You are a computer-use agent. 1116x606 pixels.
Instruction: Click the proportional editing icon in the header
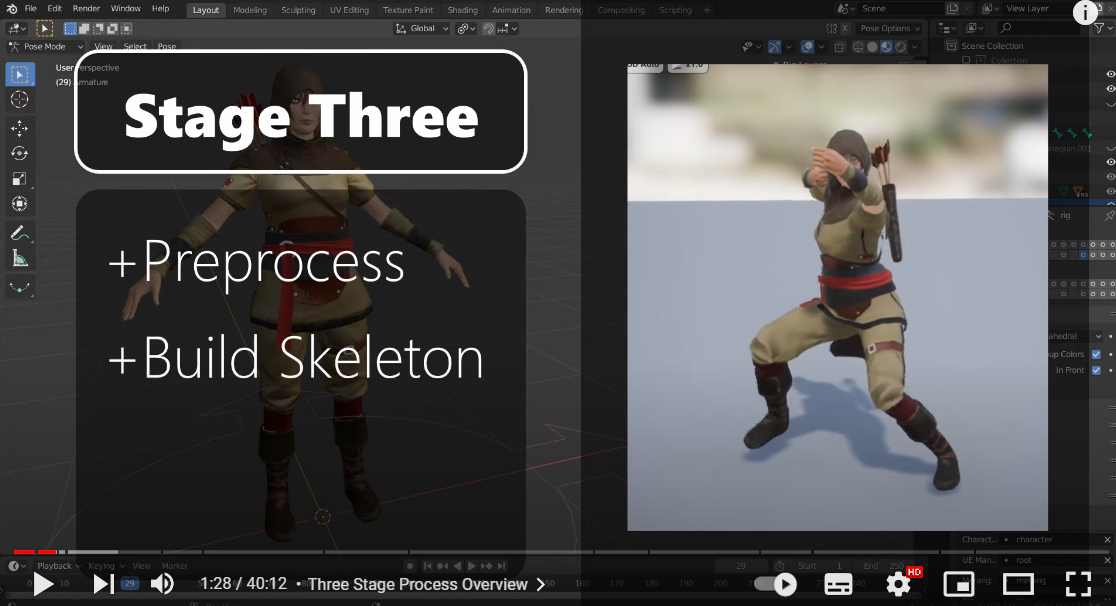(463, 28)
